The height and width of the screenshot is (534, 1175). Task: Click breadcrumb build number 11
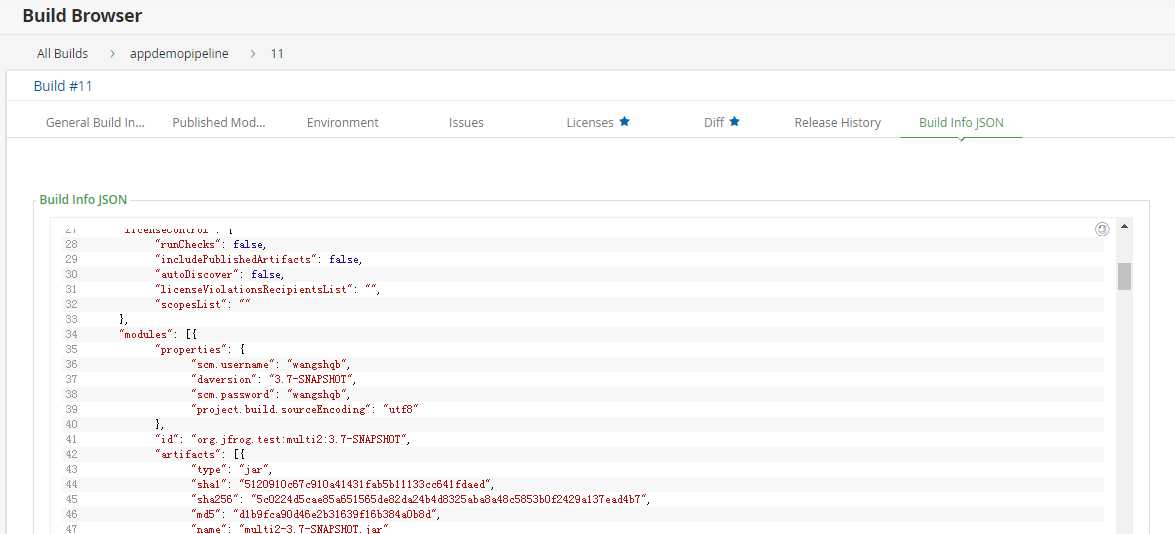277,53
